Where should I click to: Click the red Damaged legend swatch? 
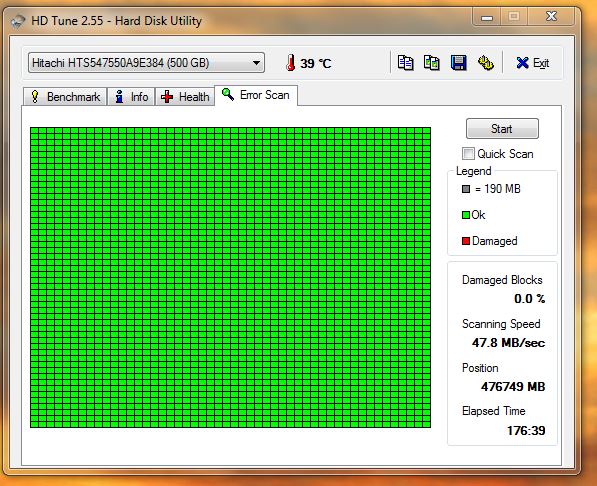pyautogui.click(x=466, y=241)
